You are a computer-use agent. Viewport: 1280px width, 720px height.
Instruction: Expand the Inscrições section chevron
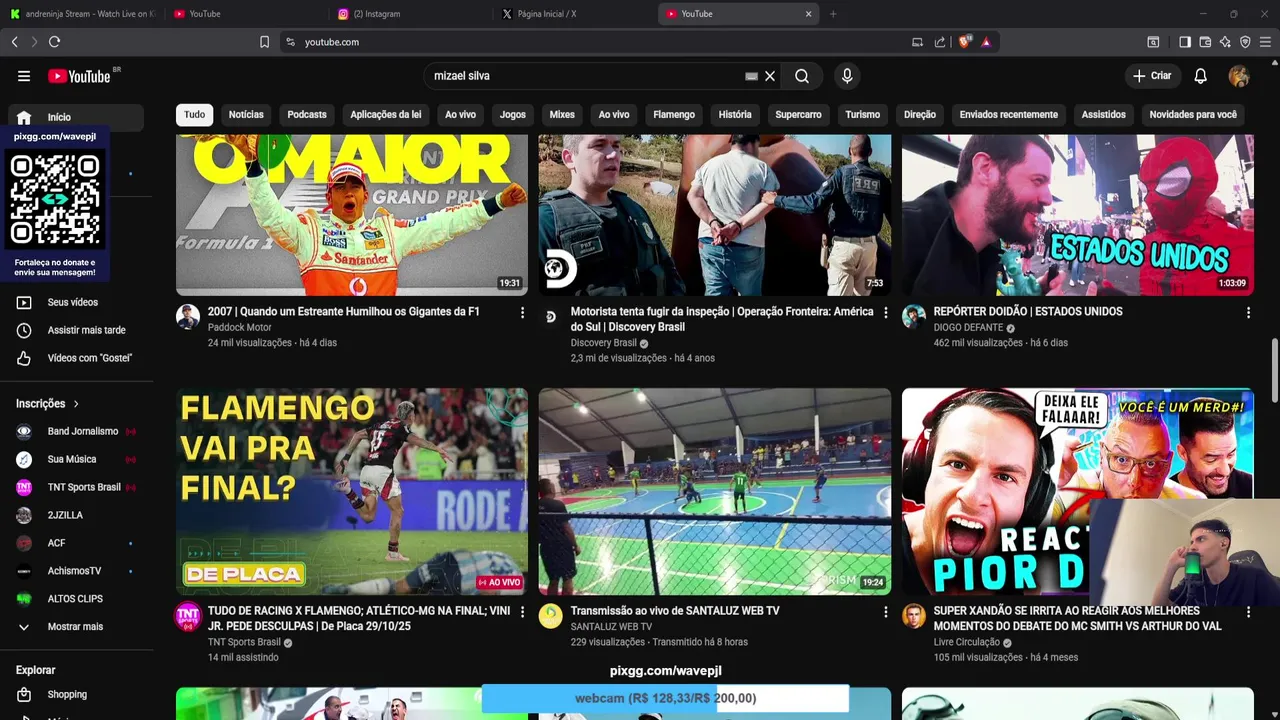point(76,404)
